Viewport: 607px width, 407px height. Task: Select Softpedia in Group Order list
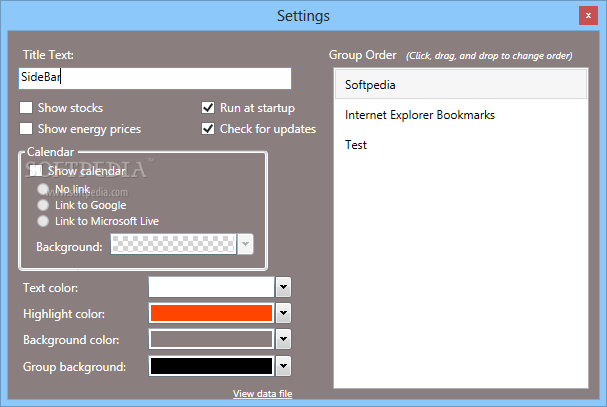coord(461,84)
